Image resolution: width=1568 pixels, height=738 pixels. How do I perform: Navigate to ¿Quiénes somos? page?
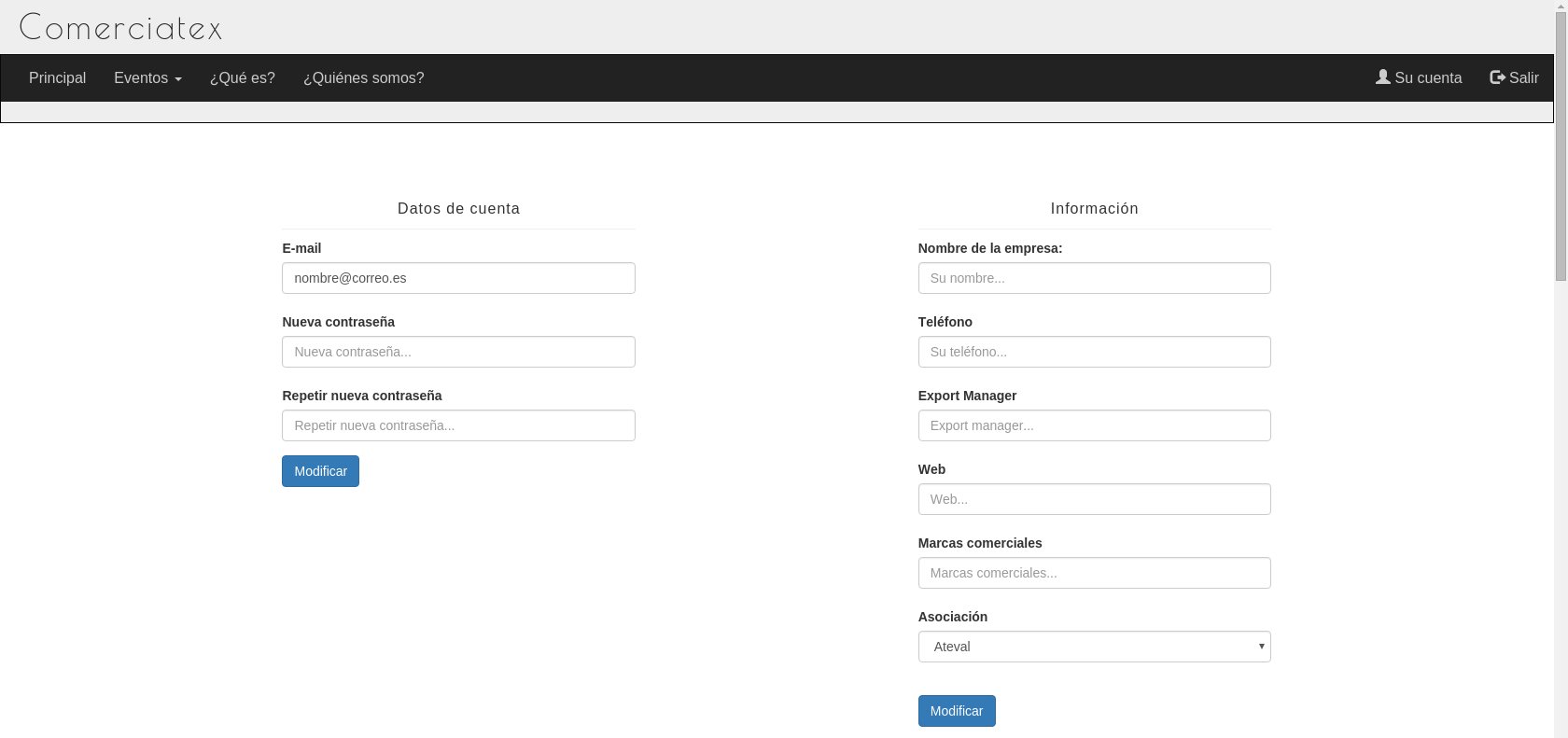point(363,78)
